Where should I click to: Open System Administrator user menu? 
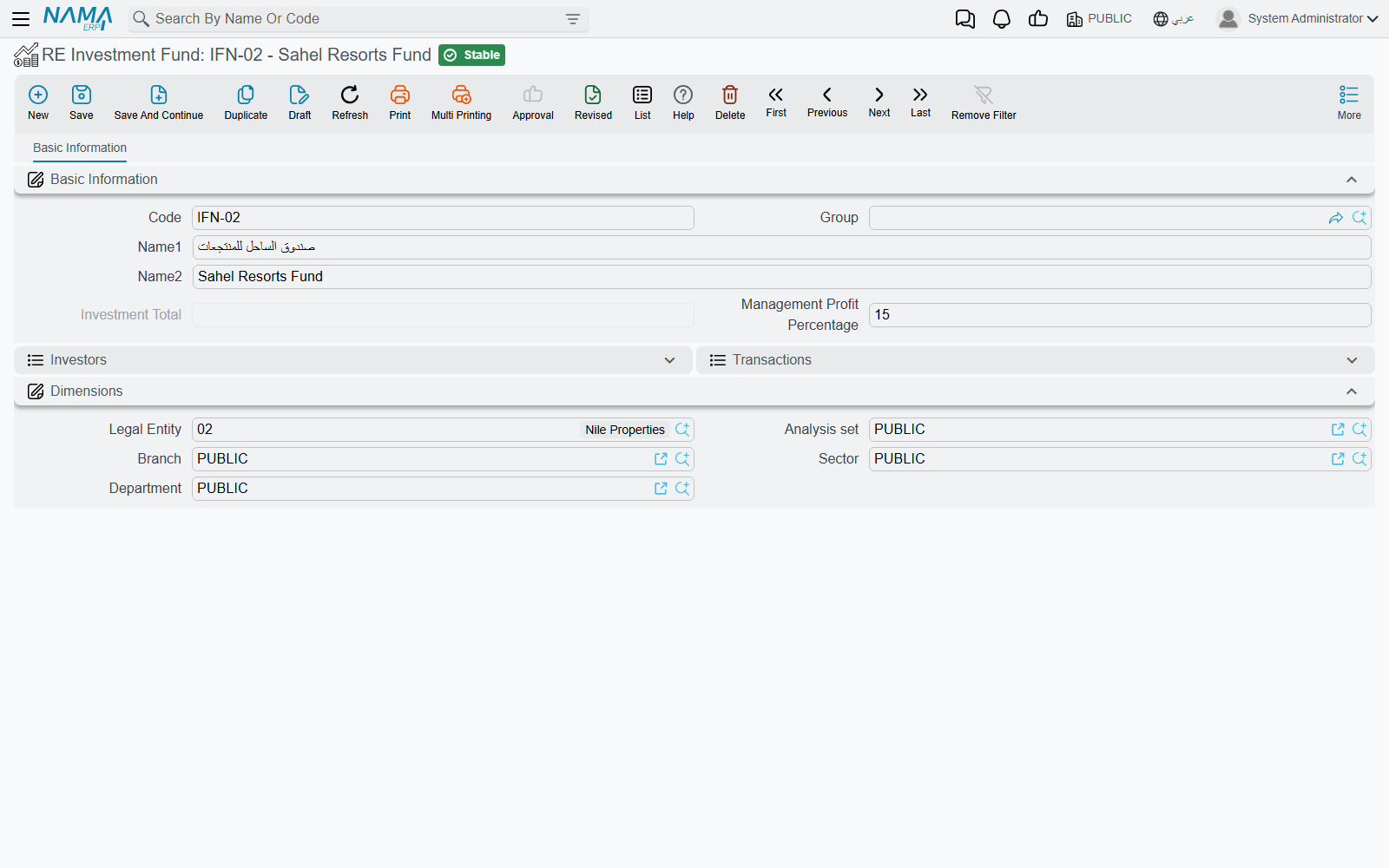tap(1297, 19)
